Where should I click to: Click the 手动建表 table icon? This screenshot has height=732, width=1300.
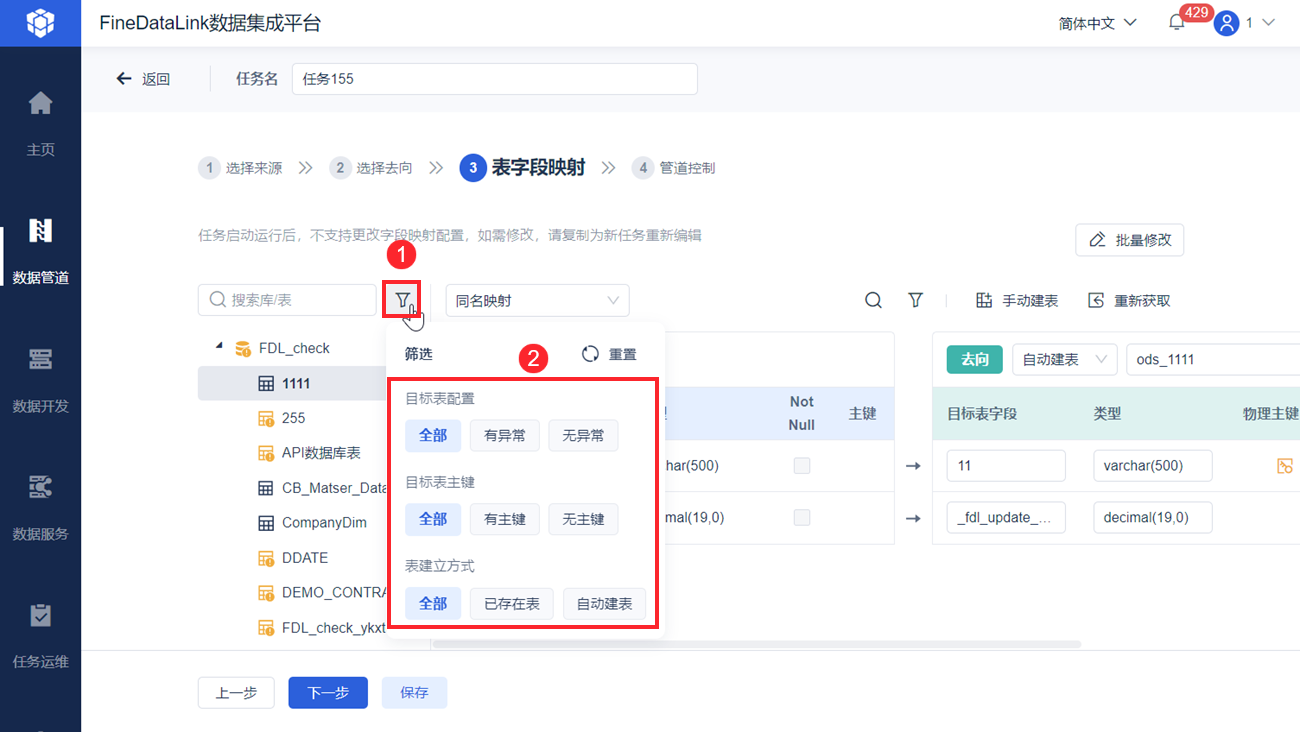click(x=984, y=301)
